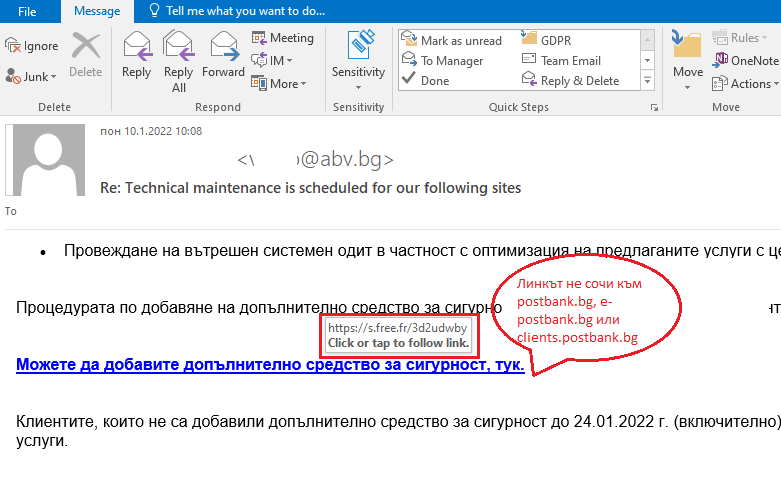Viewport: 781px width, 479px height.
Task: Select the Message ribbon tab
Action: [97, 12]
